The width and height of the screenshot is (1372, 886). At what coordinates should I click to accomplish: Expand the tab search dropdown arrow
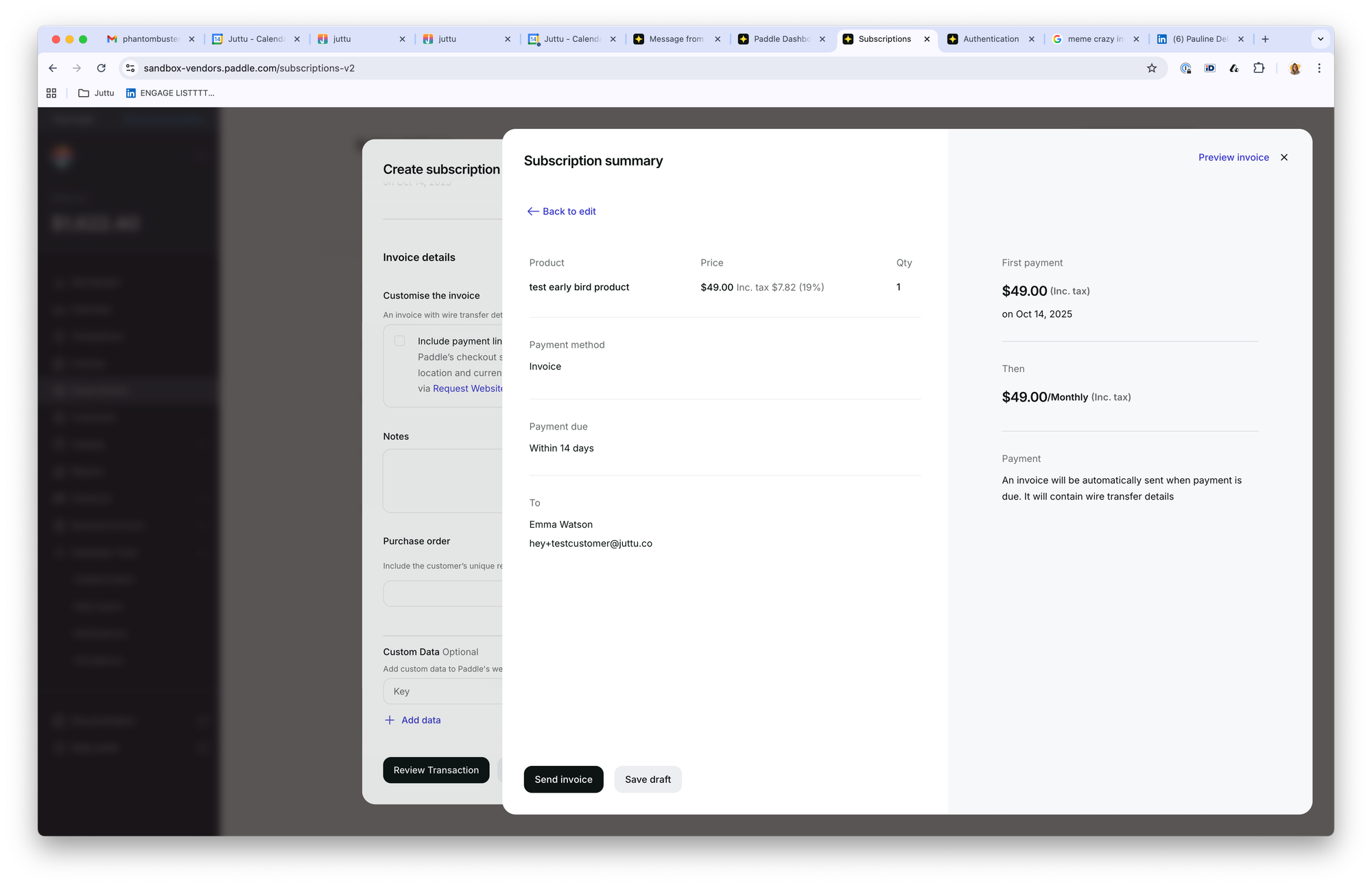1321,39
